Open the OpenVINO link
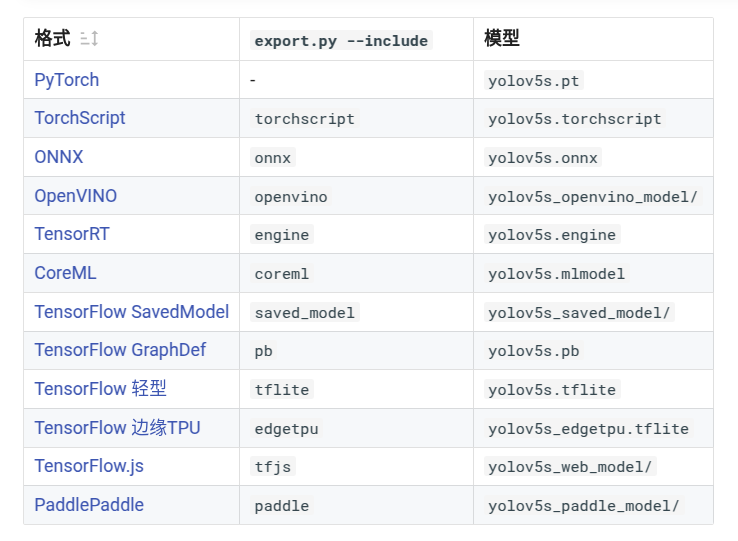The image size is (738, 541). point(76,196)
